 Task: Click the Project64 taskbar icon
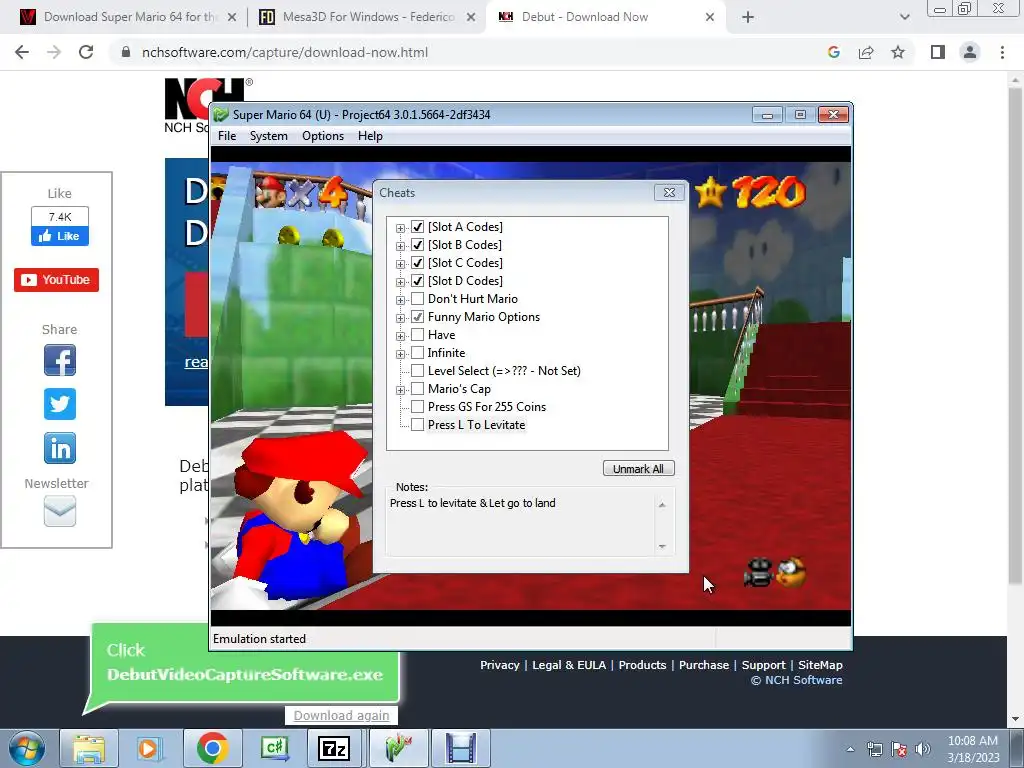[398, 748]
